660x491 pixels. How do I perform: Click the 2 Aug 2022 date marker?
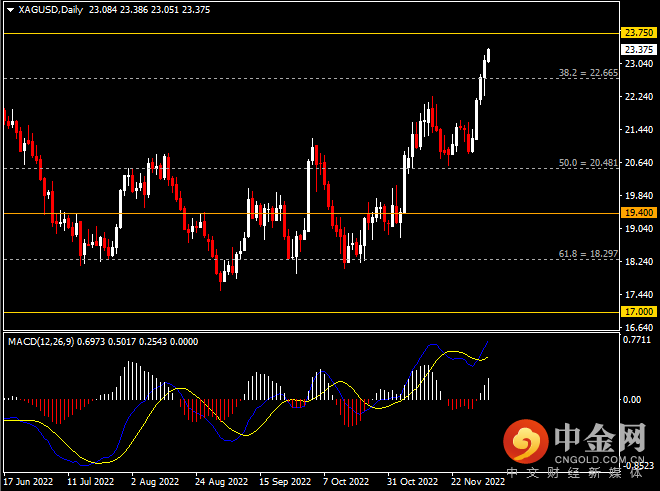(151, 481)
